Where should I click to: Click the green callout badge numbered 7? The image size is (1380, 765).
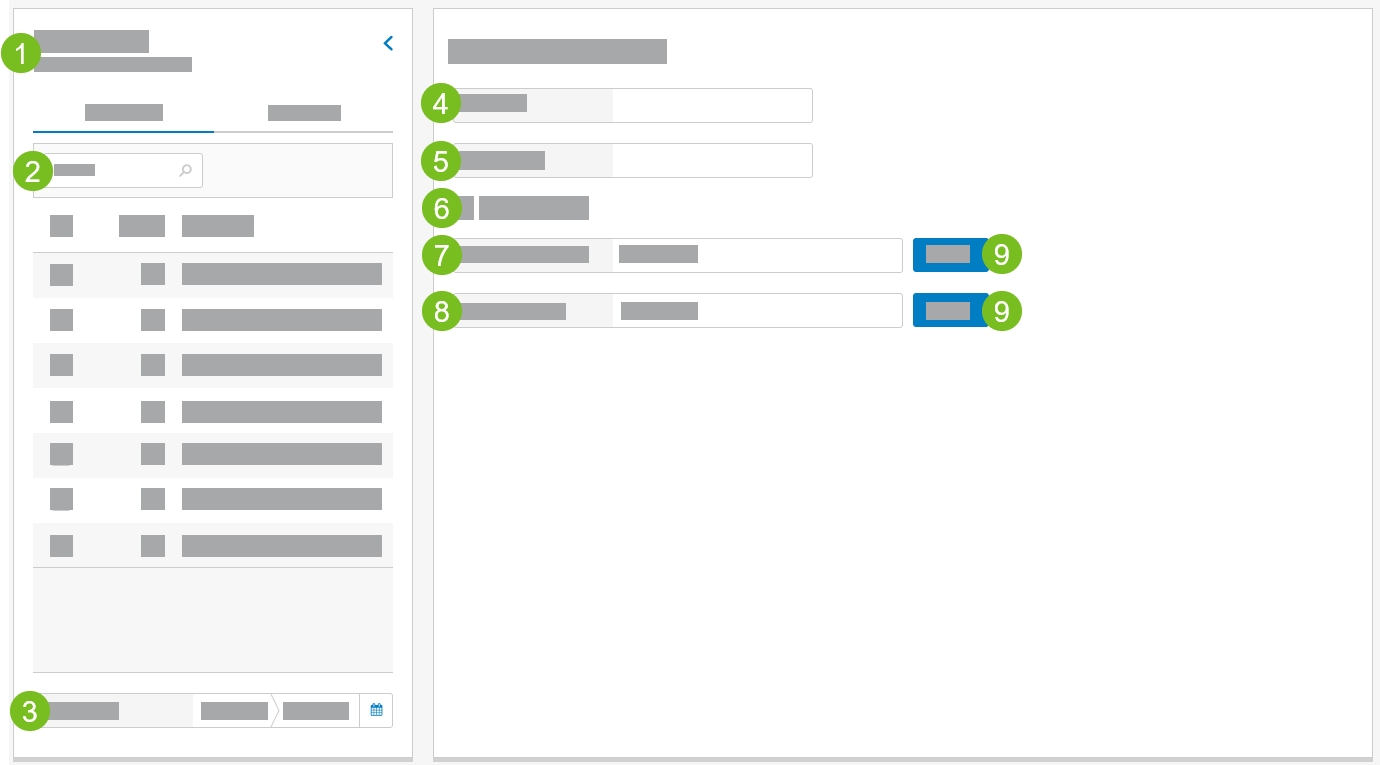[441, 255]
